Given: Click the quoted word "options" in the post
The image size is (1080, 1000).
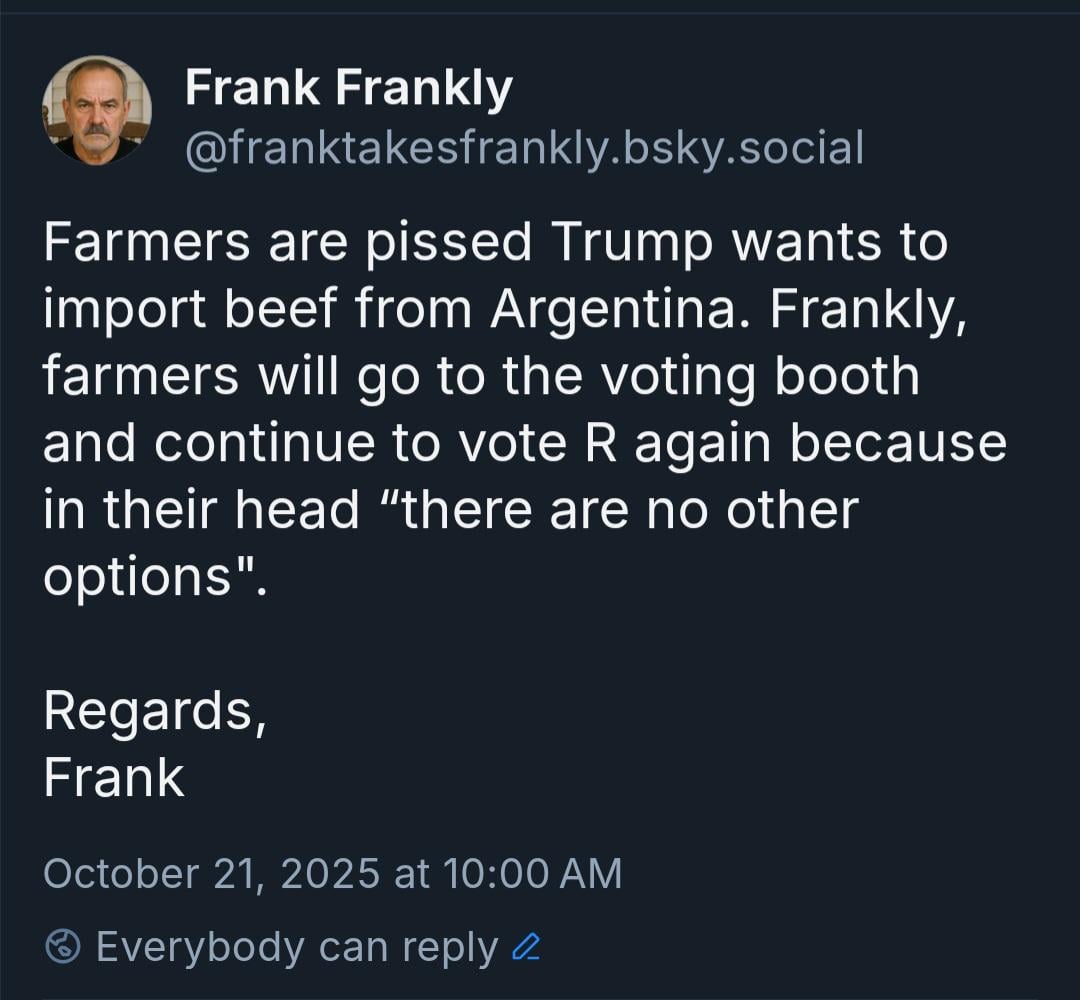Looking at the screenshot, I should point(138,577).
